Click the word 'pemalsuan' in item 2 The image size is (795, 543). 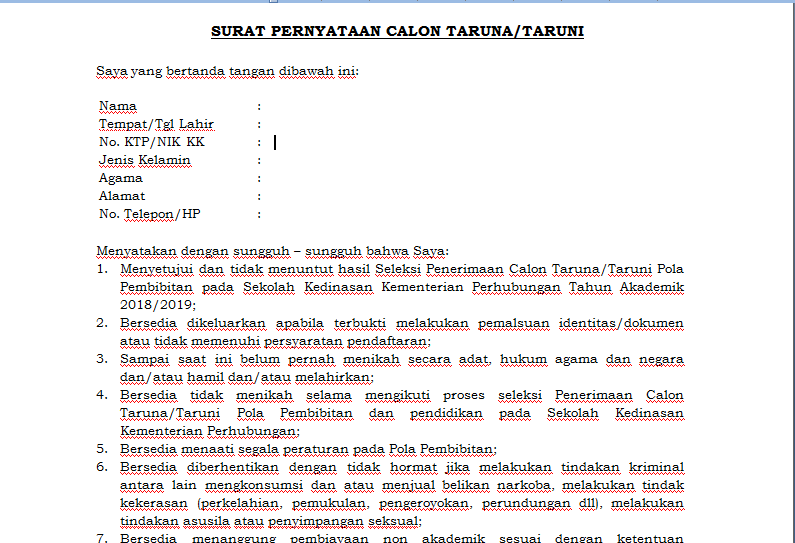pos(514,323)
